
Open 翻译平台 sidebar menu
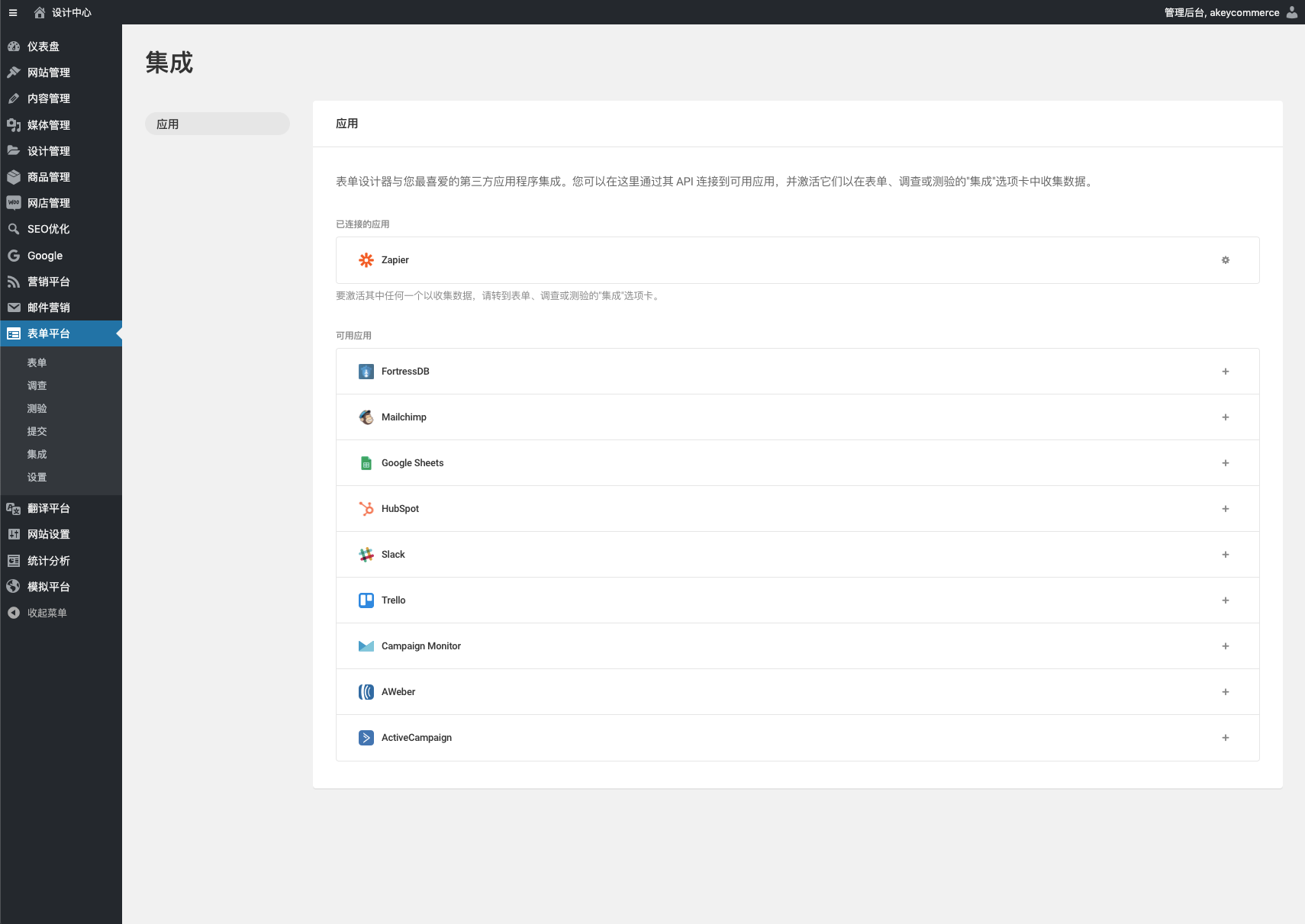[x=61, y=508]
